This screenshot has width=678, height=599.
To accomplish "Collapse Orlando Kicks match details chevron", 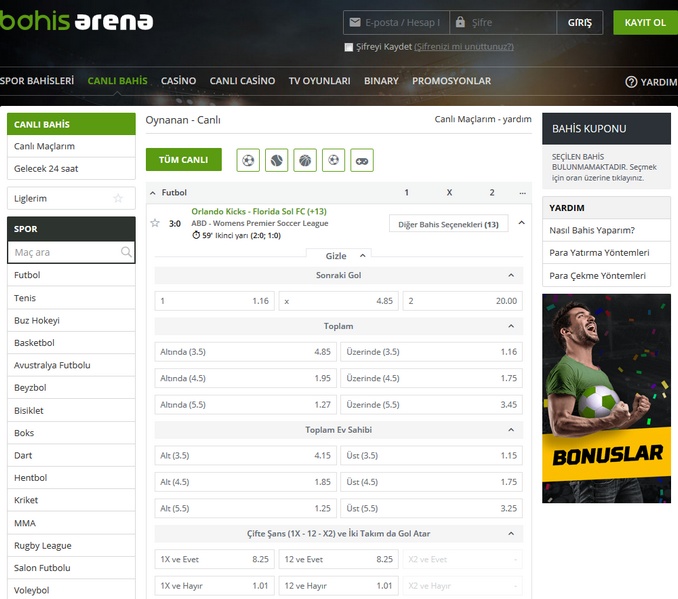I will (x=521, y=223).
